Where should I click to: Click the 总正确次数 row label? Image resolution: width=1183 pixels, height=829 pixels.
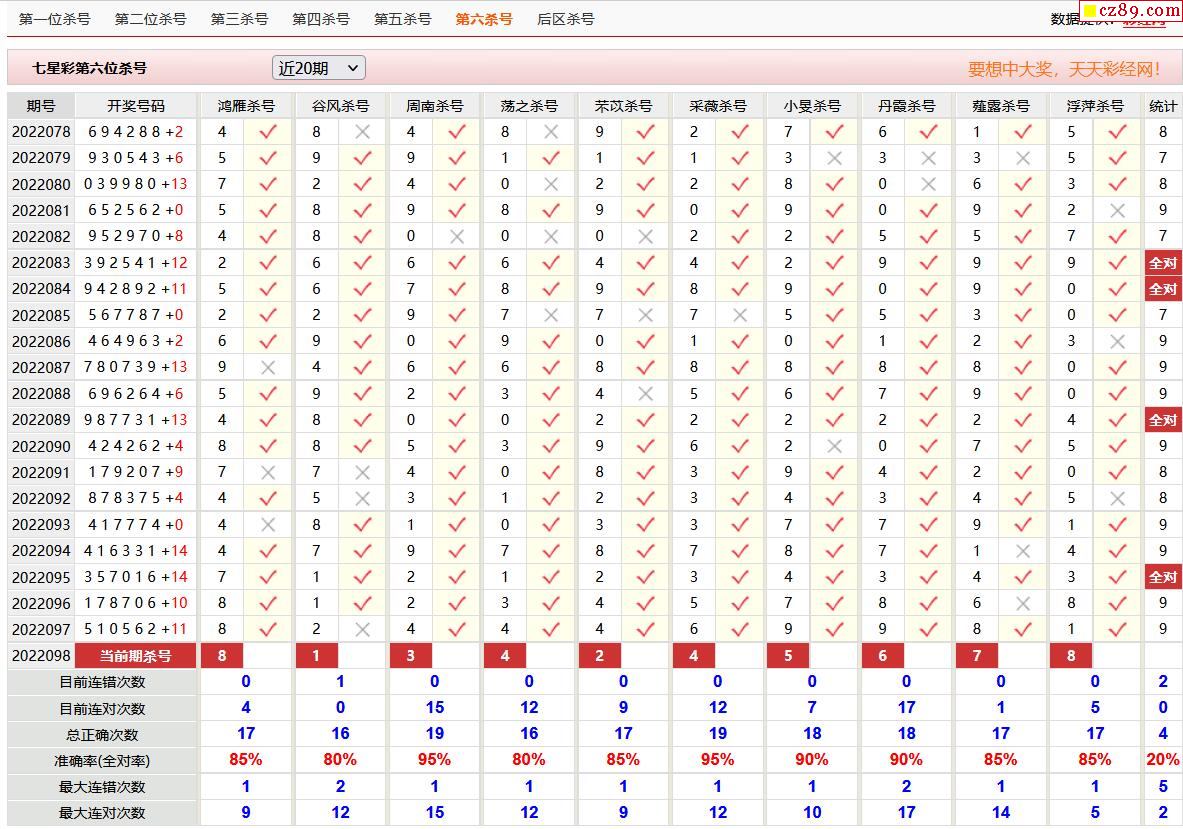(x=102, y=735)
